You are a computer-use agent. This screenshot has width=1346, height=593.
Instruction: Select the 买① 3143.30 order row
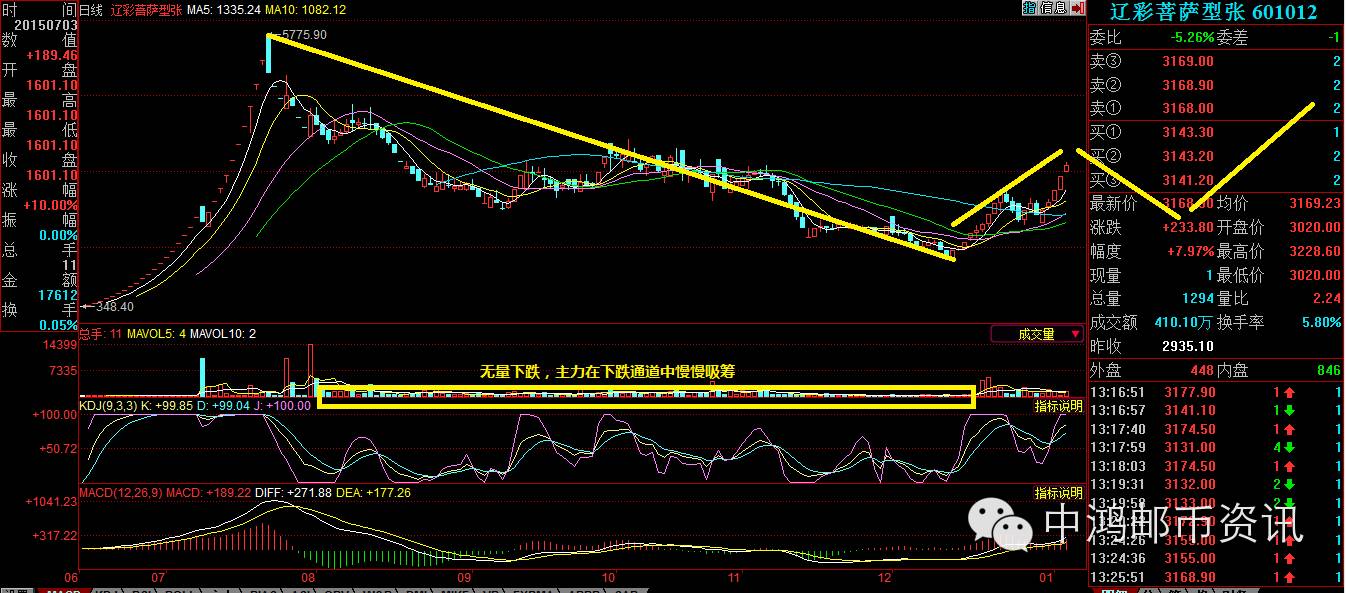(1216, 132)
